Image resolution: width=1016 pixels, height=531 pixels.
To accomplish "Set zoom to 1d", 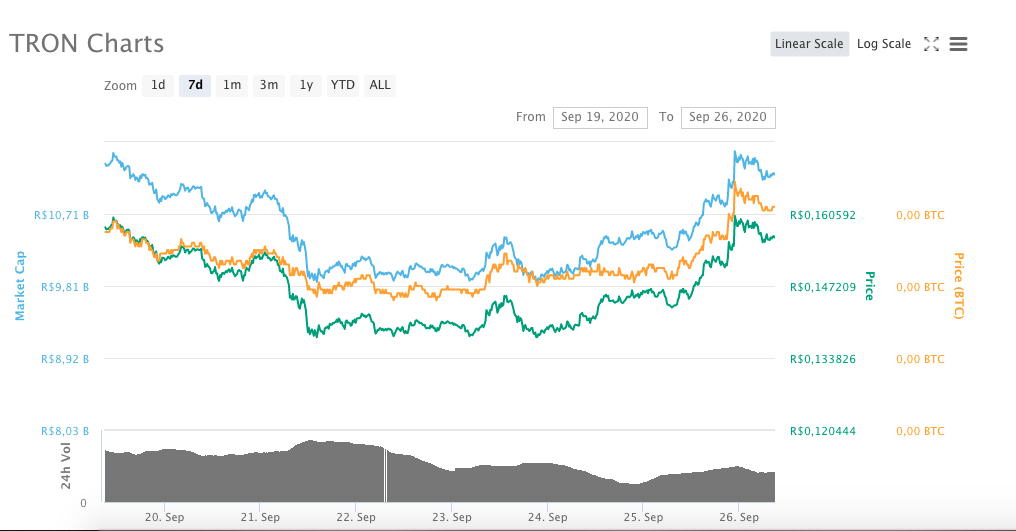I will click(158, 85).
